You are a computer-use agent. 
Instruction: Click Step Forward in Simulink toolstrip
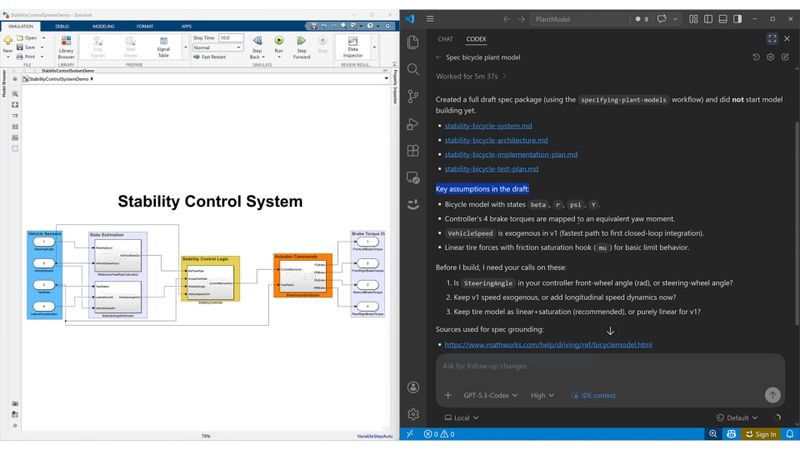(302, 47)
